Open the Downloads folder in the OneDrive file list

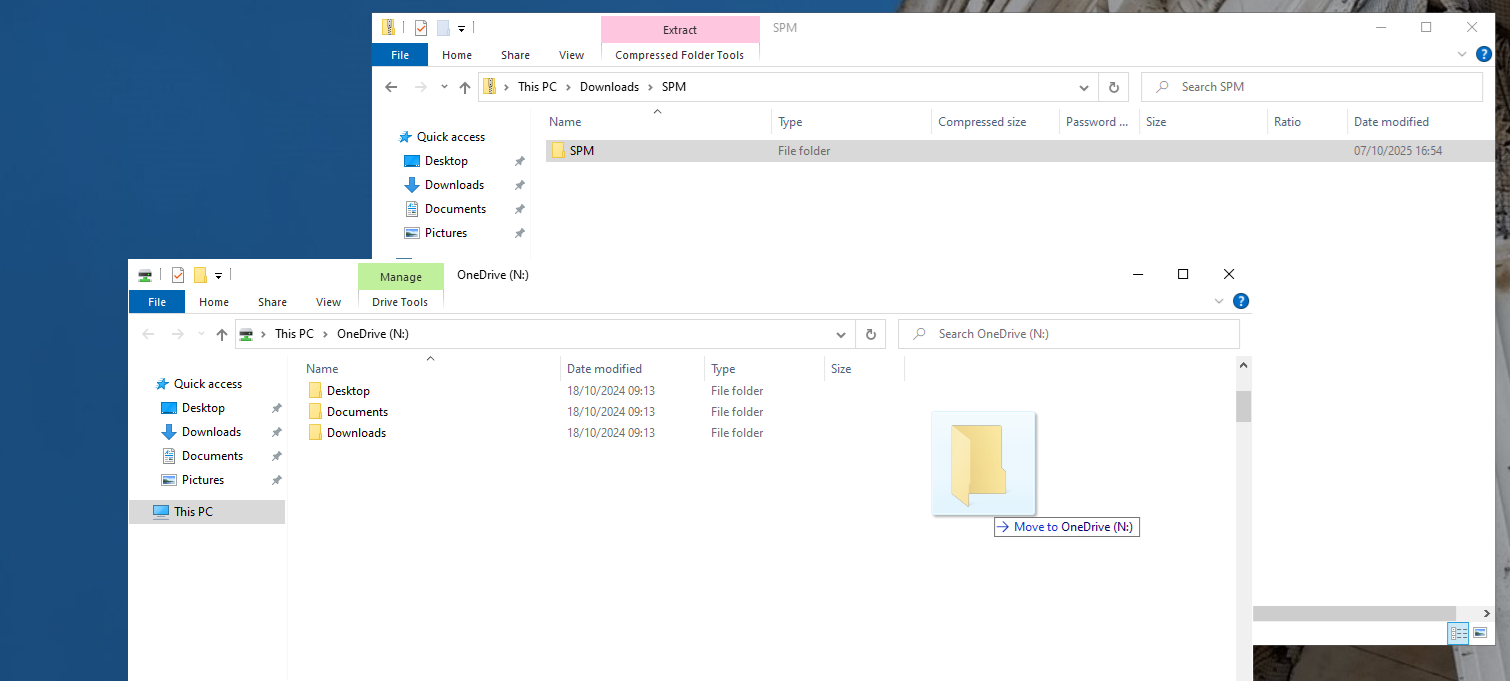coord(356,433)
